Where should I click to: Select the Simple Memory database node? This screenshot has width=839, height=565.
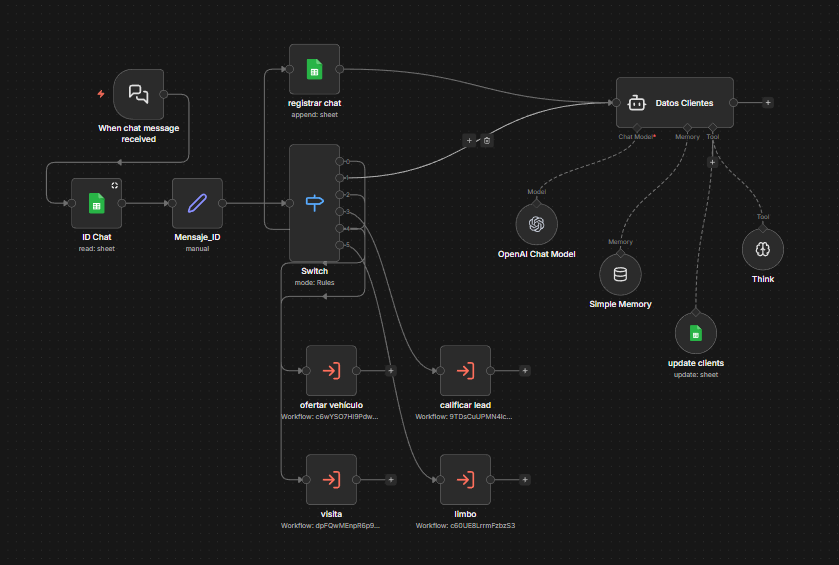pyautogui.click(x=620, y=273)
